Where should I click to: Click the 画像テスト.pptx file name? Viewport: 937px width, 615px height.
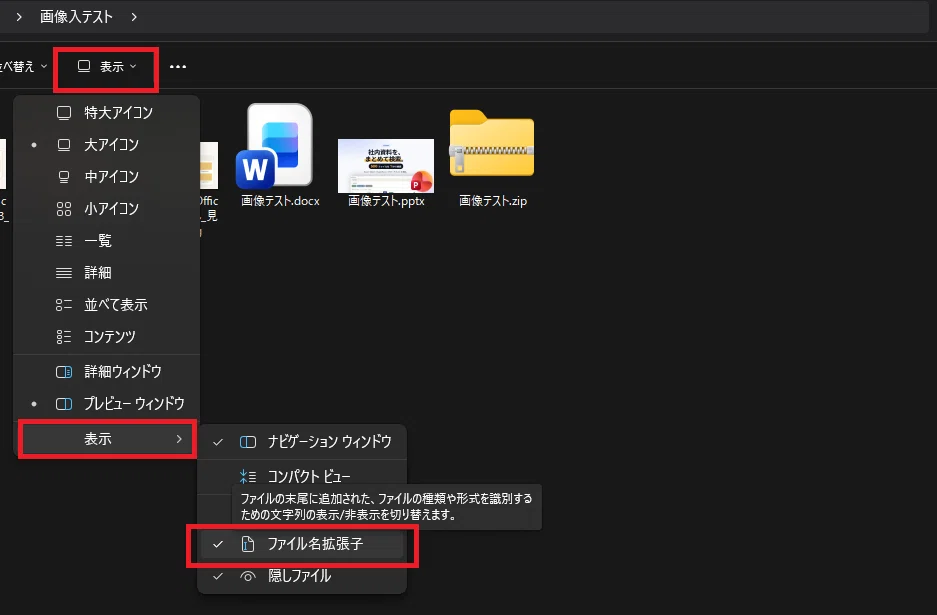[x=386, y=201]
